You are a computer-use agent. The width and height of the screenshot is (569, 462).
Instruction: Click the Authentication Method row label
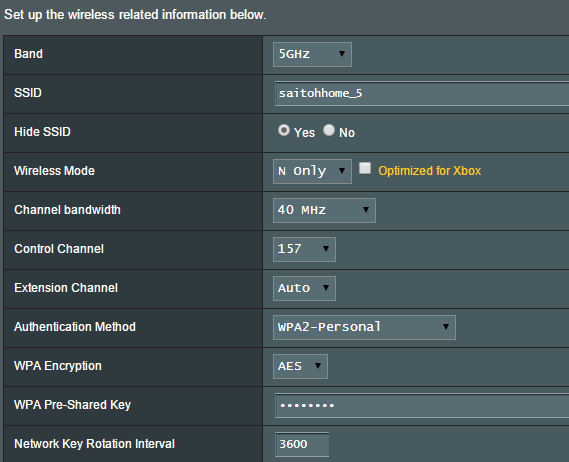(x=75, y=327)
